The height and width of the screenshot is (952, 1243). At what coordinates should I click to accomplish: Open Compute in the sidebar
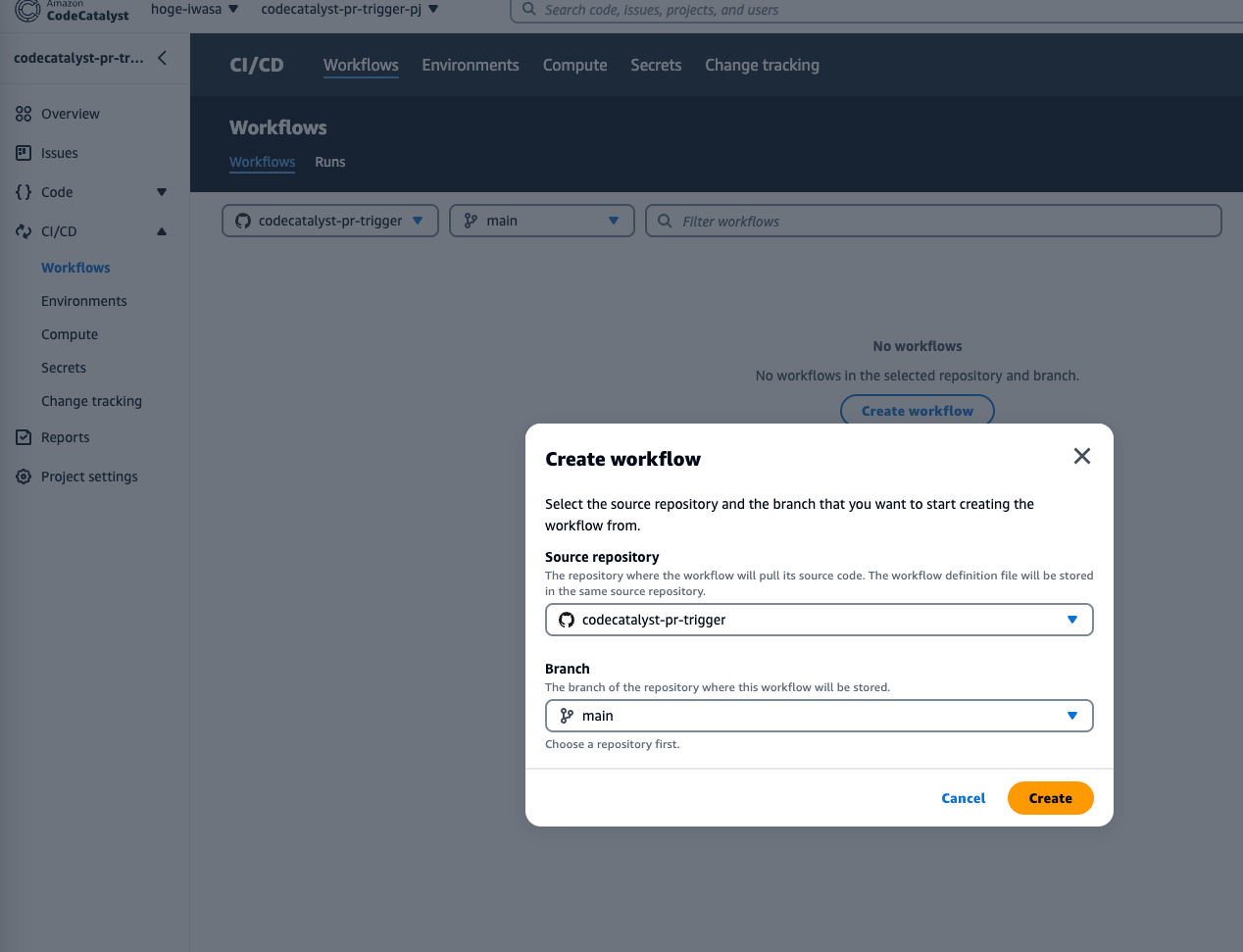pyautogui.click(x=70, y=334)
